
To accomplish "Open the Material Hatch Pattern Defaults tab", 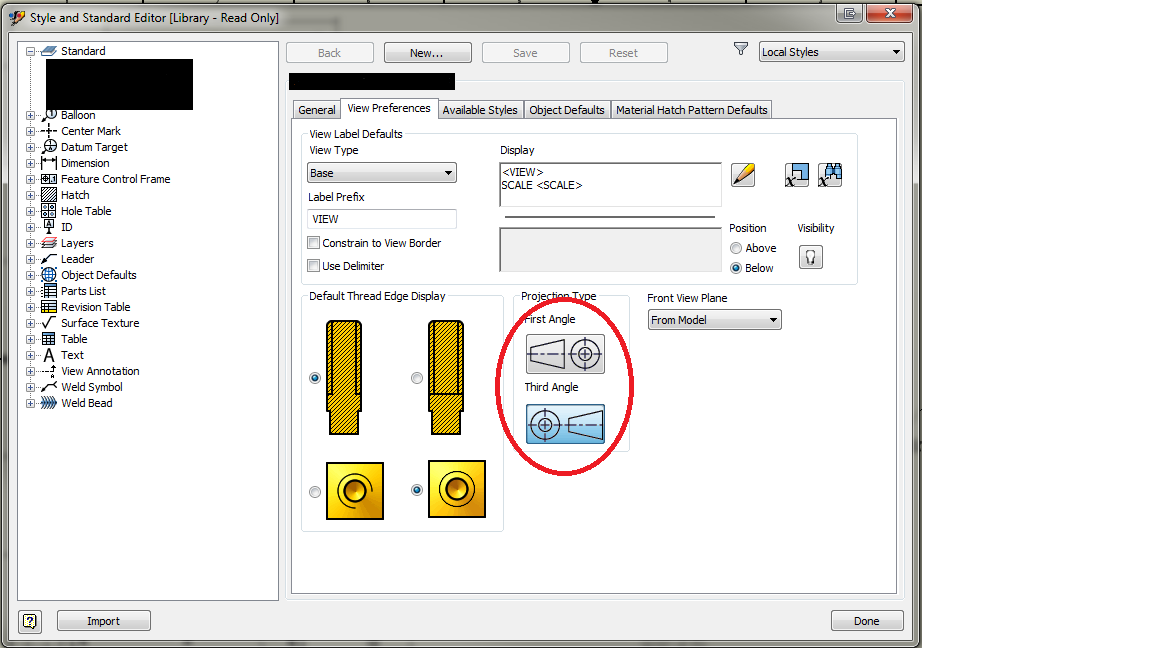I will (x=691, y=109).
